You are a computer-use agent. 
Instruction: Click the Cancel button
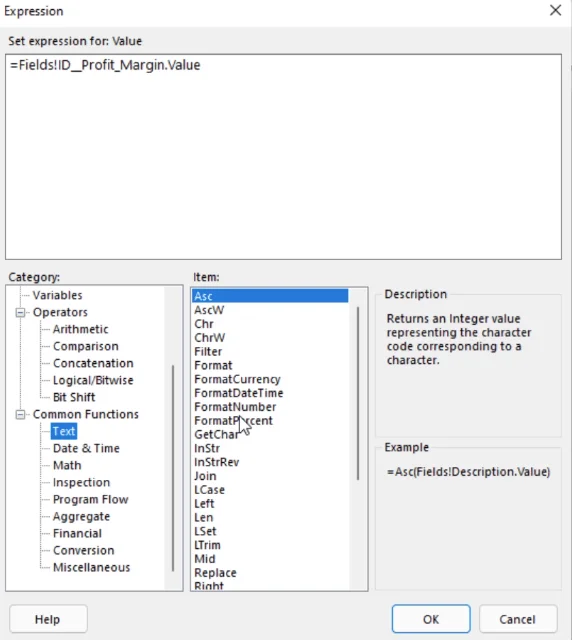517,619
